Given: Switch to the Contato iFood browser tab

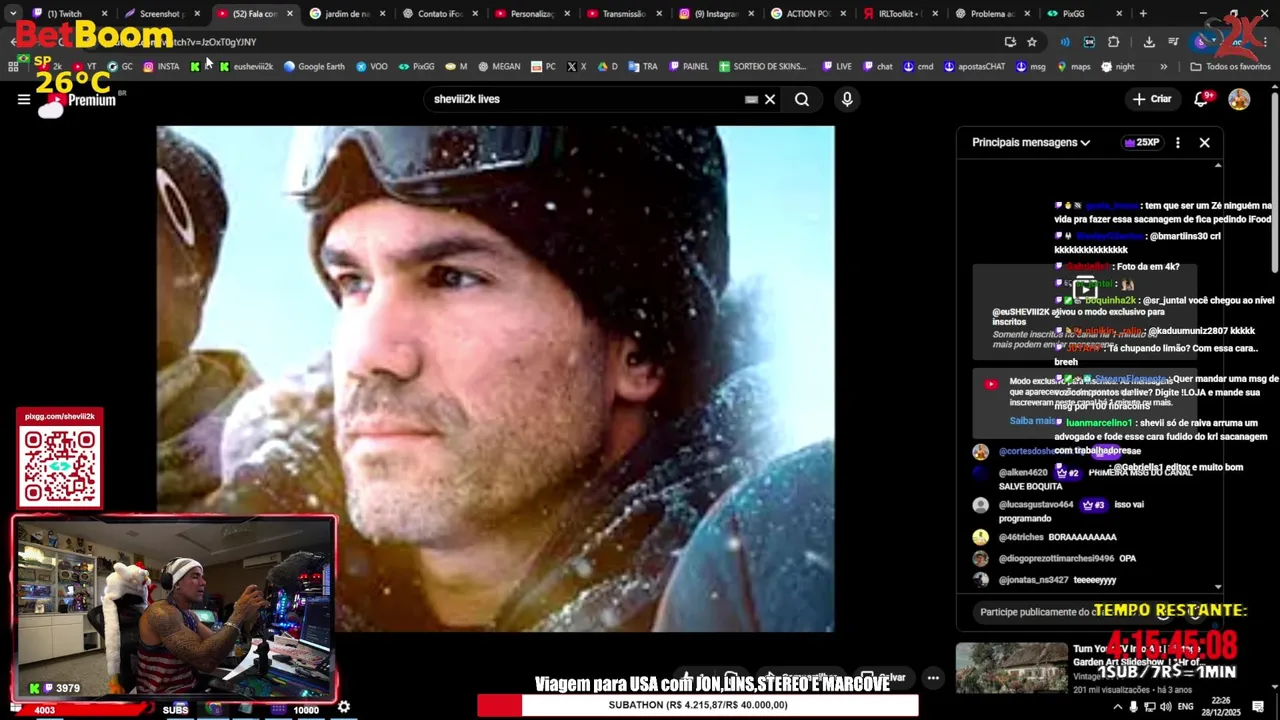Looking at the screenshot, I should (x=439, y=14).
